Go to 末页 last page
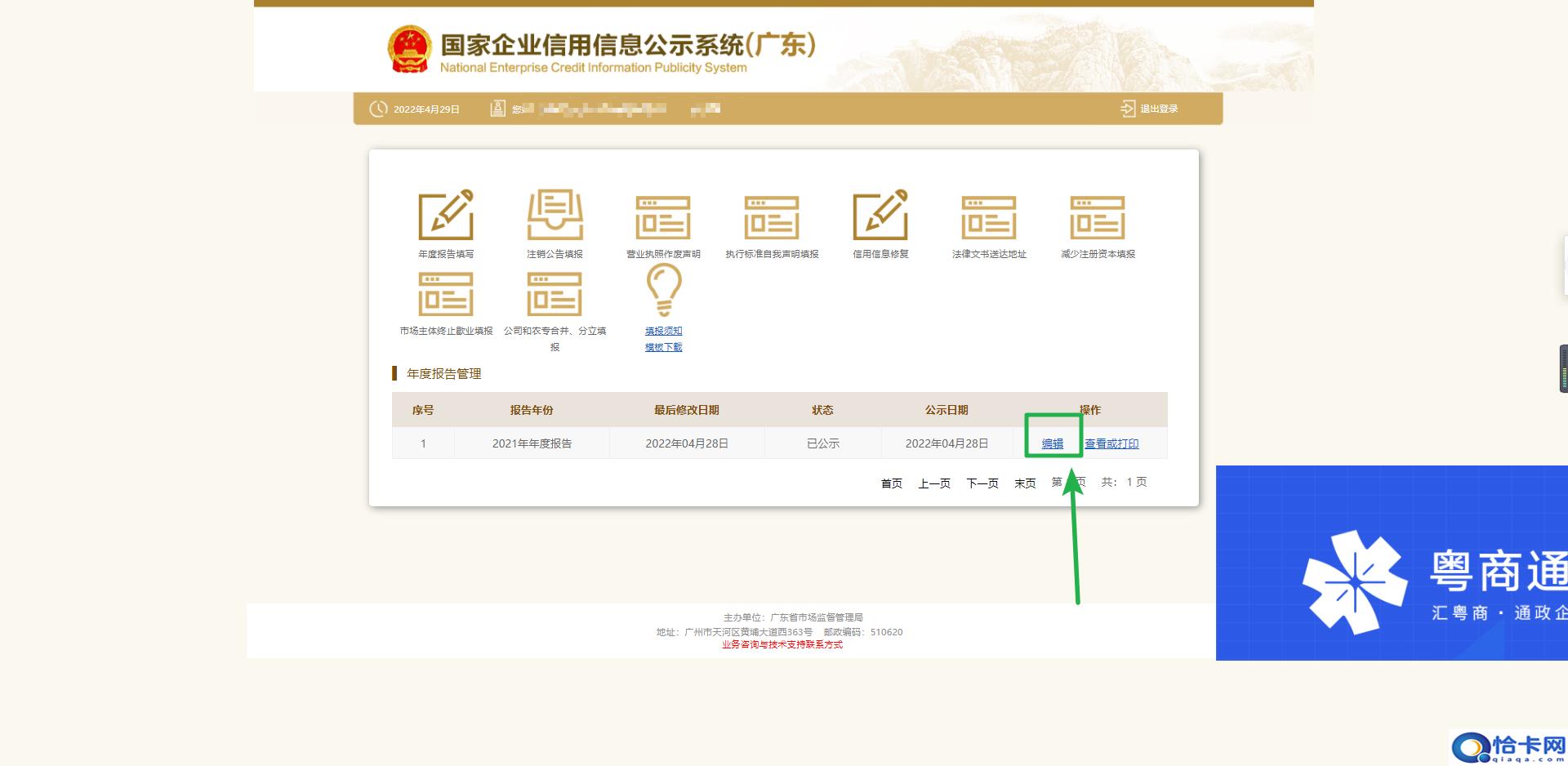The image size is (1568, 766). point(1024,483)
